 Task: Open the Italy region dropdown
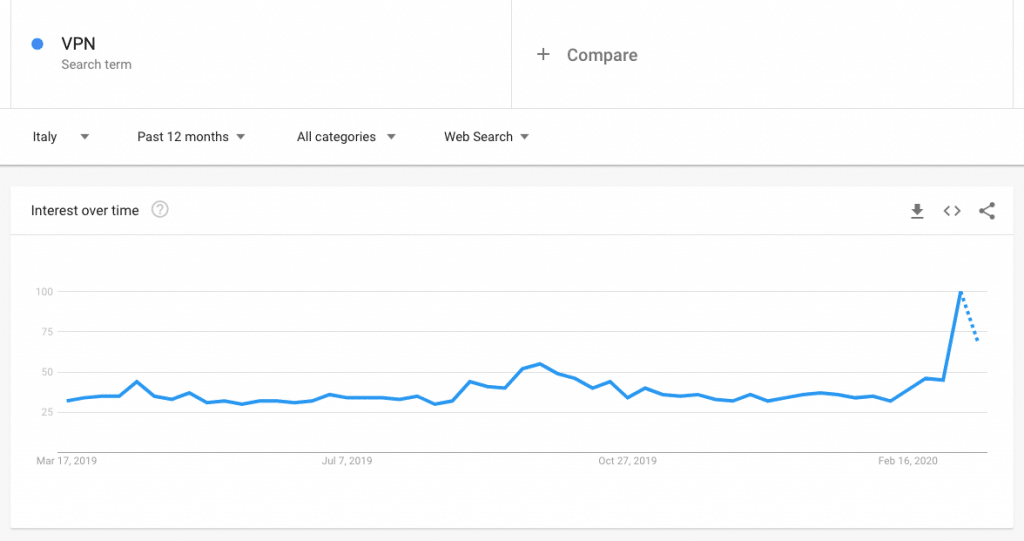pyautogui.click(x=61, y=137)
